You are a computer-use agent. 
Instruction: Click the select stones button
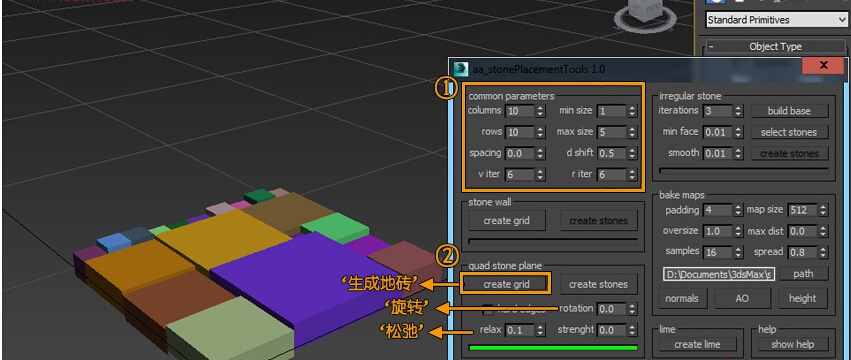point(790,132)
